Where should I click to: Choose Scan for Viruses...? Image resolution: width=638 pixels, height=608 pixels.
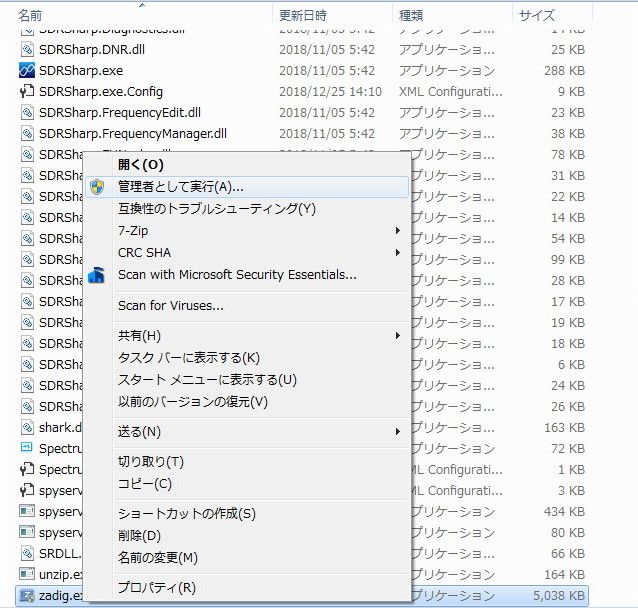coord(247,306)
